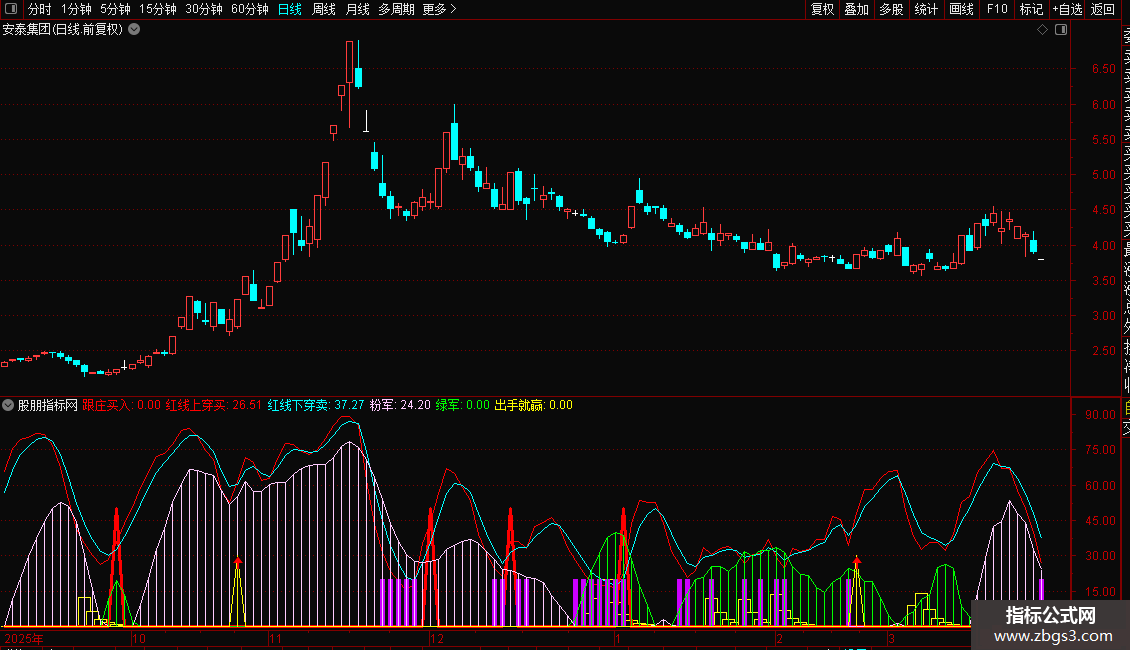
Task: Click the 返回 back button
Action: [1103, 9]
